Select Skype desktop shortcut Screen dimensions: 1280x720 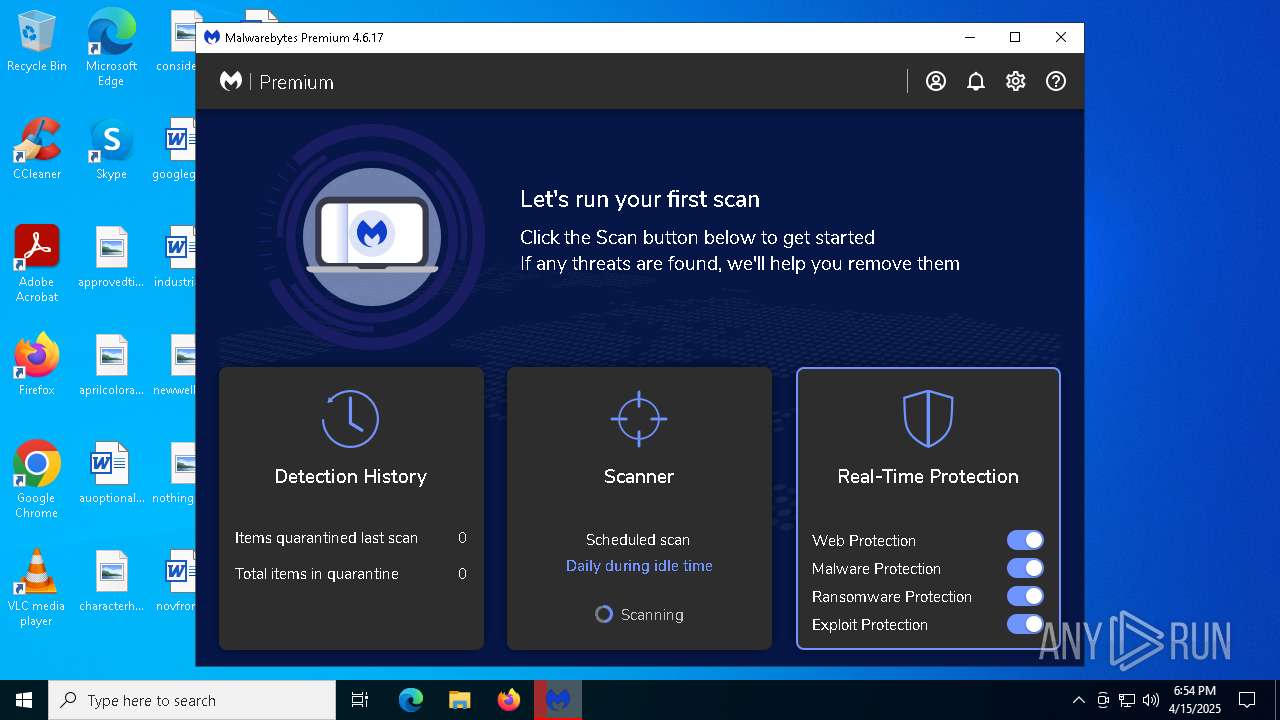pos(111,149)
